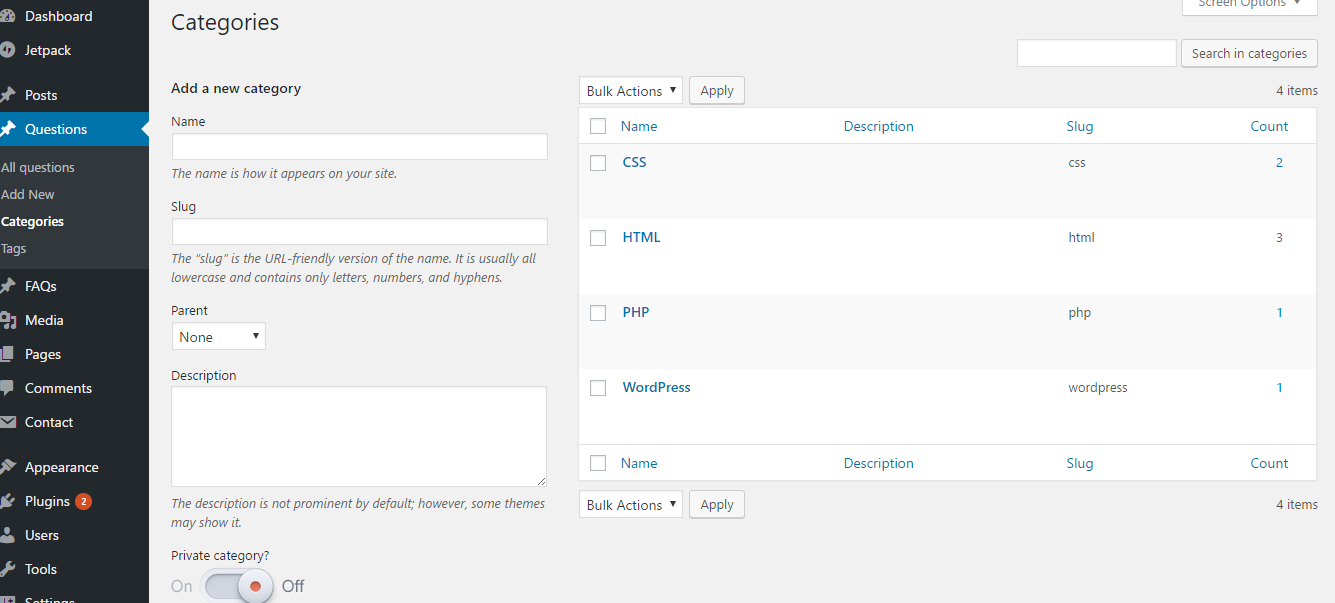
Task: Check the CSS category checkbox
Action: coord(598,163)
